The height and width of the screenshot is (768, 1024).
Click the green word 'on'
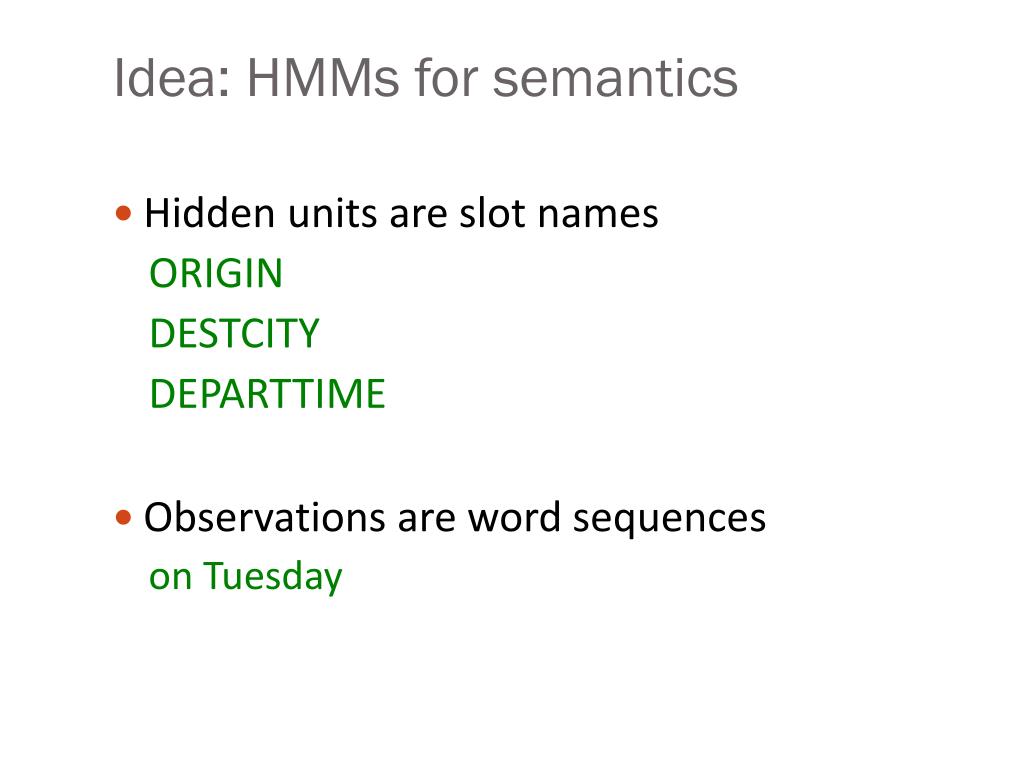tap(170, 580)
